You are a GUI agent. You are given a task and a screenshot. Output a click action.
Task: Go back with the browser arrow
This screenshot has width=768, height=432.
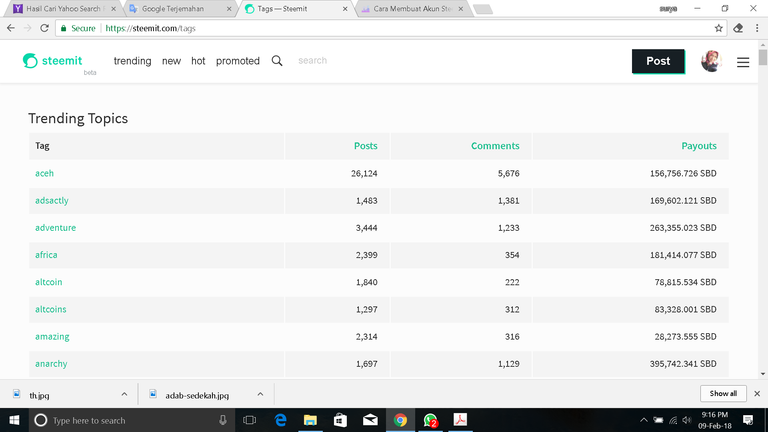click(x=11, y=28)
